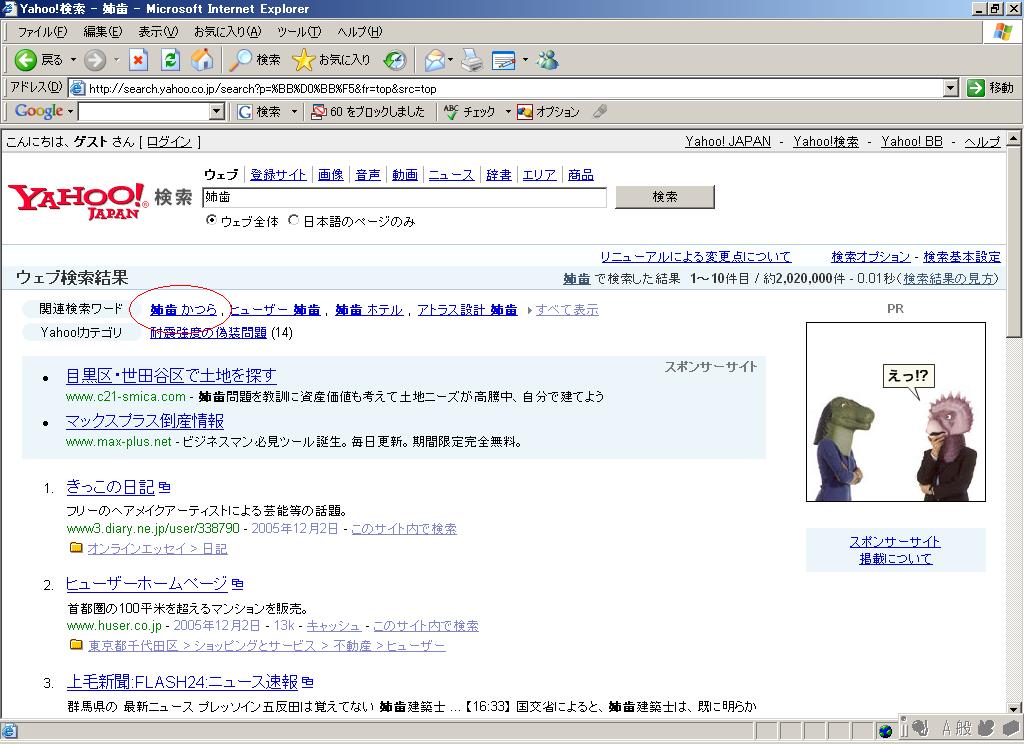Image resolution: width=1024 pixels, height=744 pixels.
Task: Open Google toolbar options button
Action: (x=548, y=112)
